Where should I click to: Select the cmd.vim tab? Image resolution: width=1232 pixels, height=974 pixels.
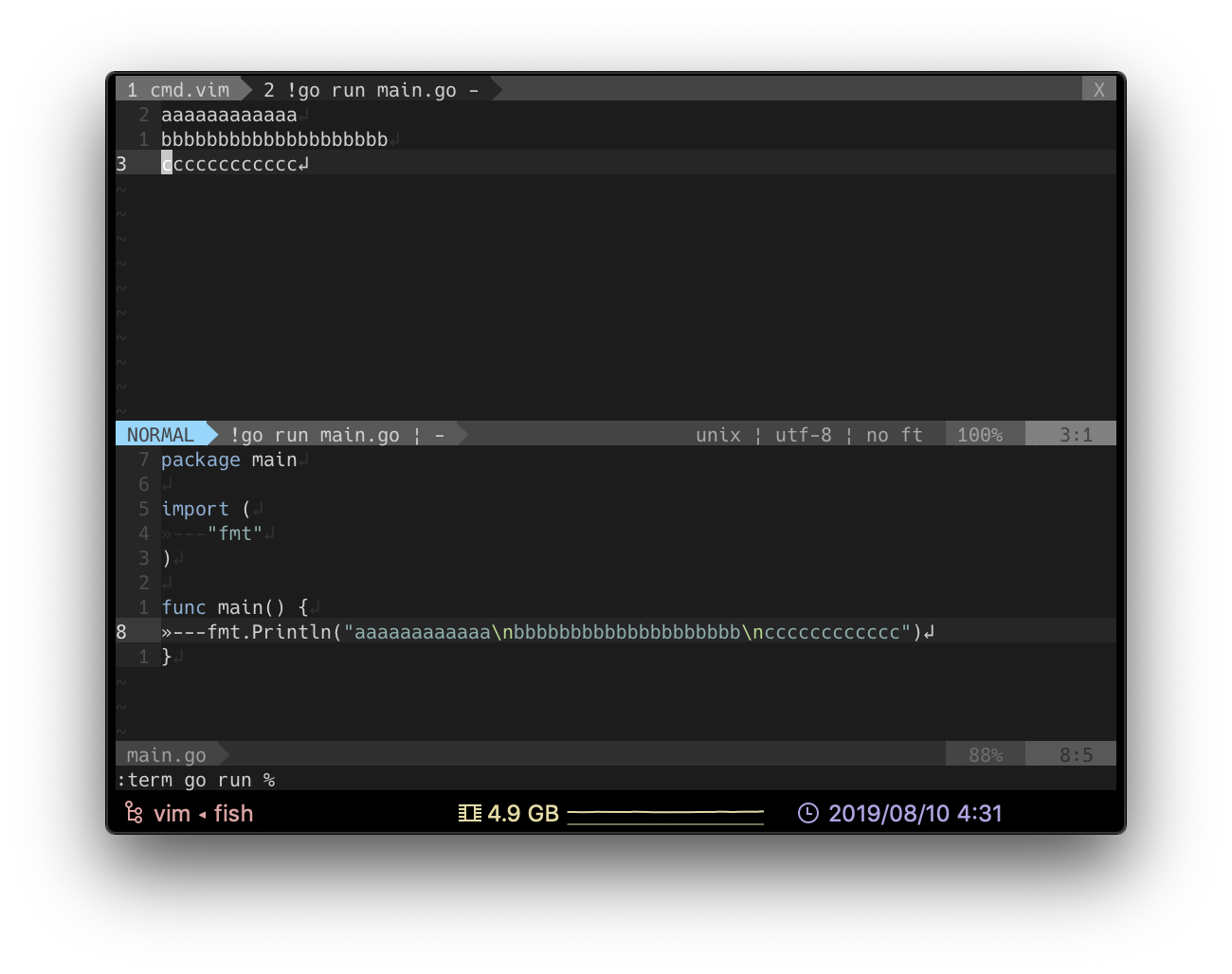tap(180, 89)
